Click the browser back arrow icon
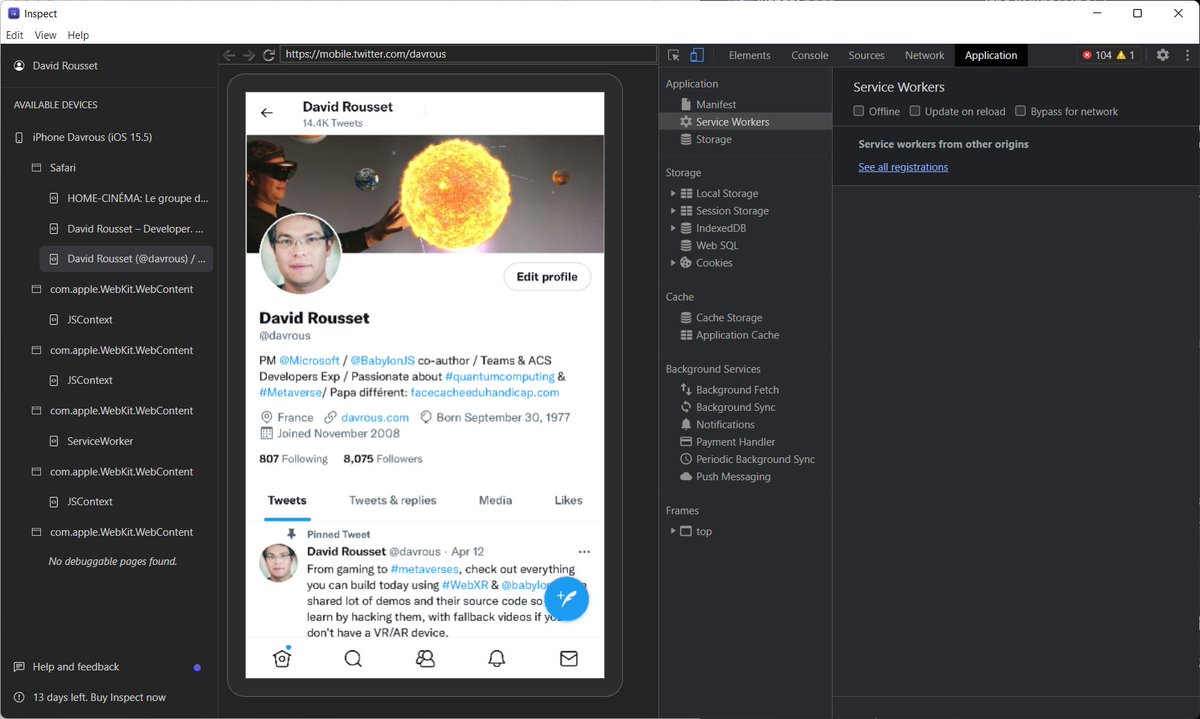The height and width of the screenshot is (719, 1200). [230, 55]
